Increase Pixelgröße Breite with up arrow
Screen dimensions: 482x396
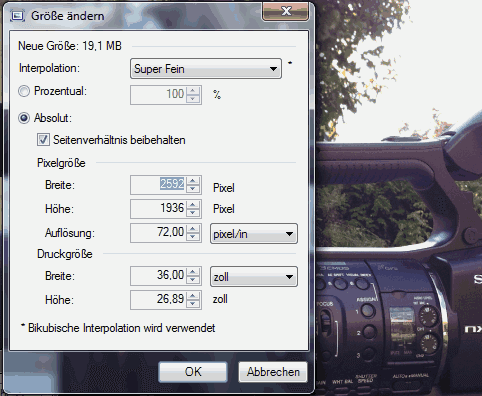tap(193, 180)
